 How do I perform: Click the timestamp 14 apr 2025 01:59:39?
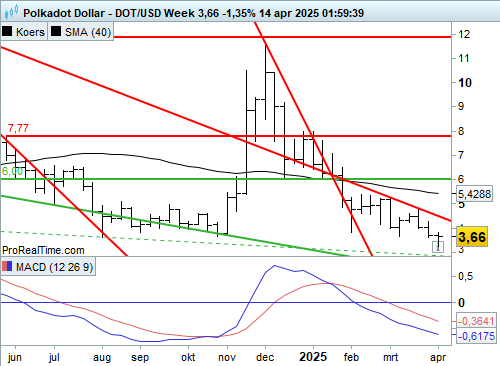(x=311, y=13)
